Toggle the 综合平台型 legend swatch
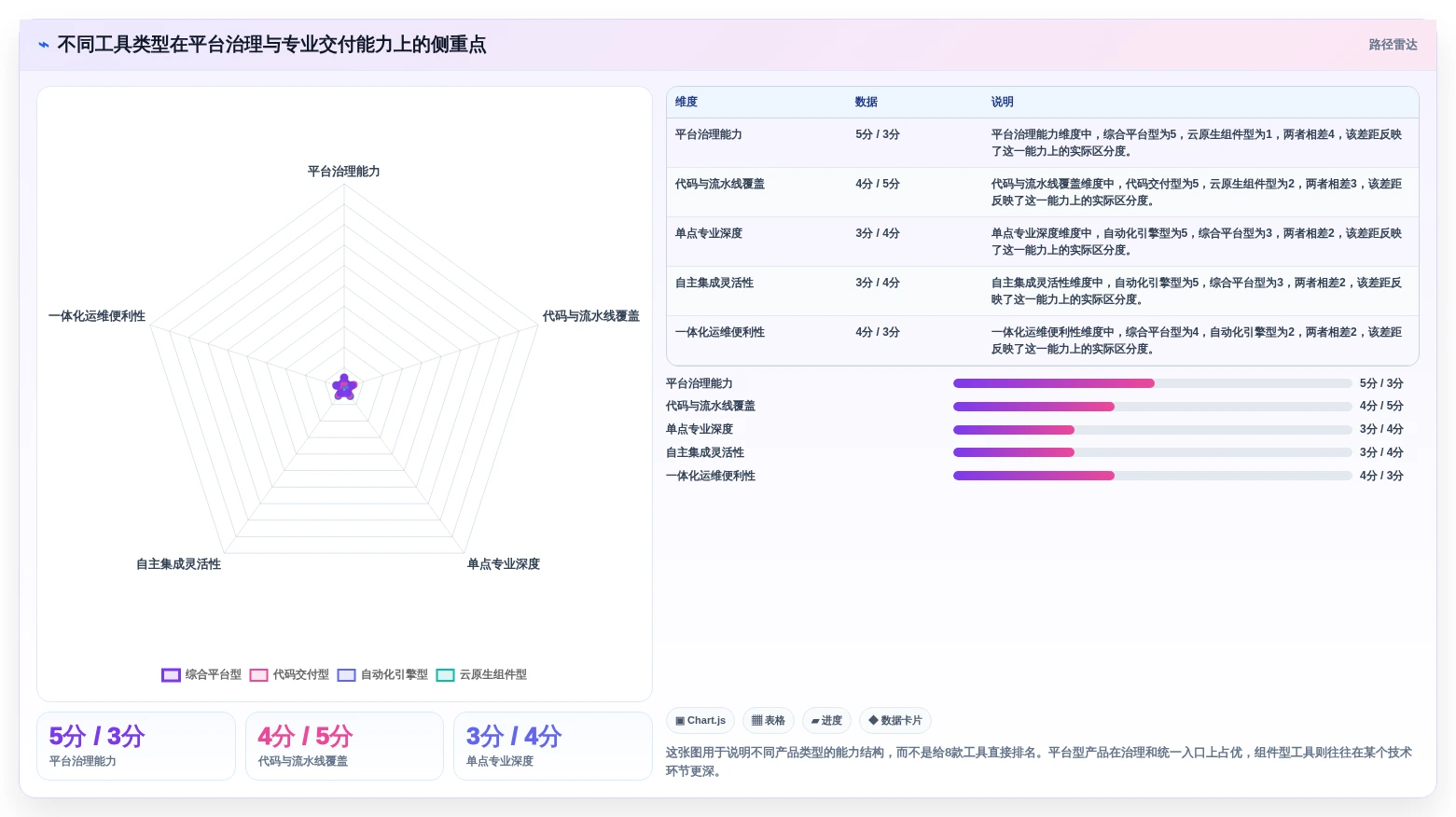Viewport: 1456px width, 817px height. [x=171, y=675]
